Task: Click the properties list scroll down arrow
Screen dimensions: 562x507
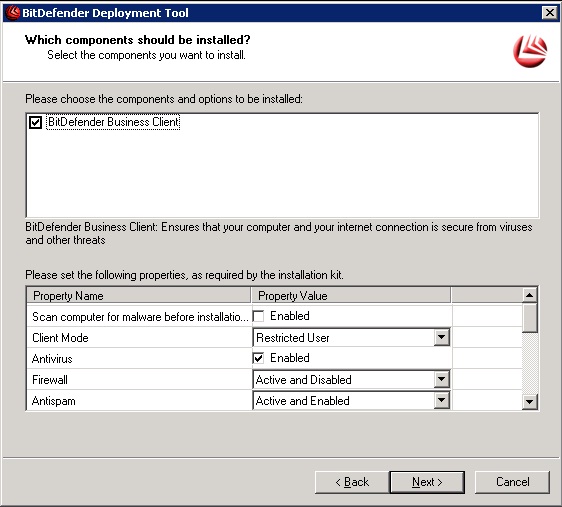Action: (x=529, y=401)
